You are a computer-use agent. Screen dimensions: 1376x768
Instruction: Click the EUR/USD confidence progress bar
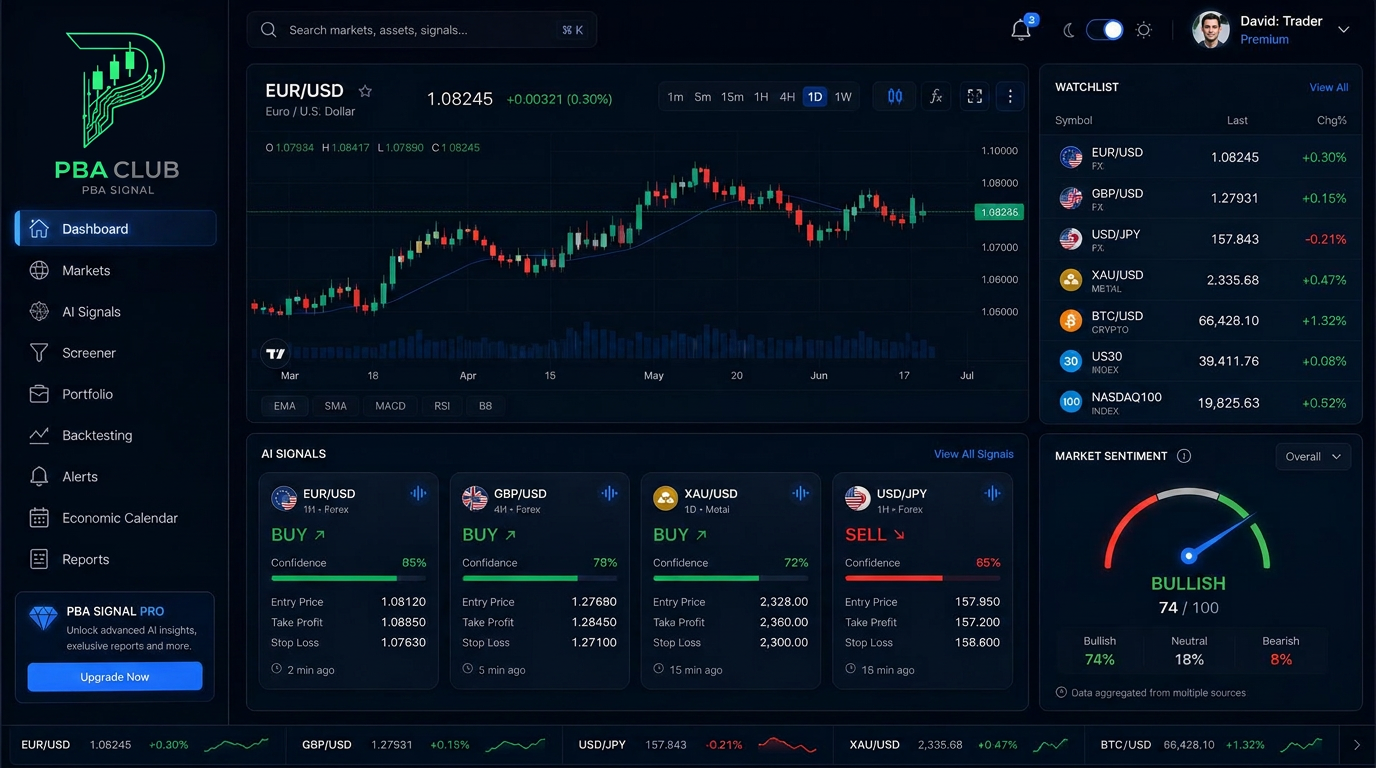coord(348,578)
